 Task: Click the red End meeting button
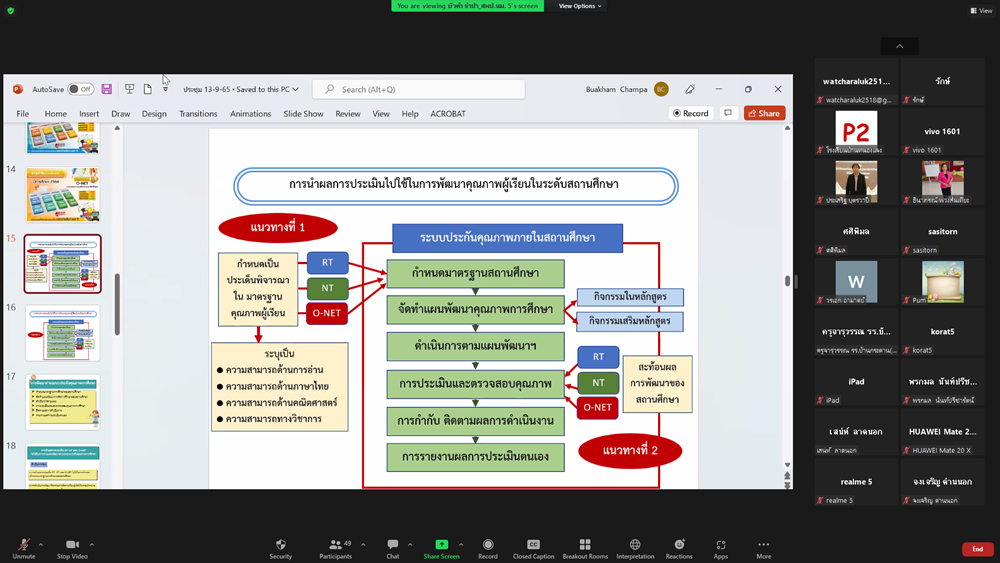pyautogui.click(x=977, y=549)
